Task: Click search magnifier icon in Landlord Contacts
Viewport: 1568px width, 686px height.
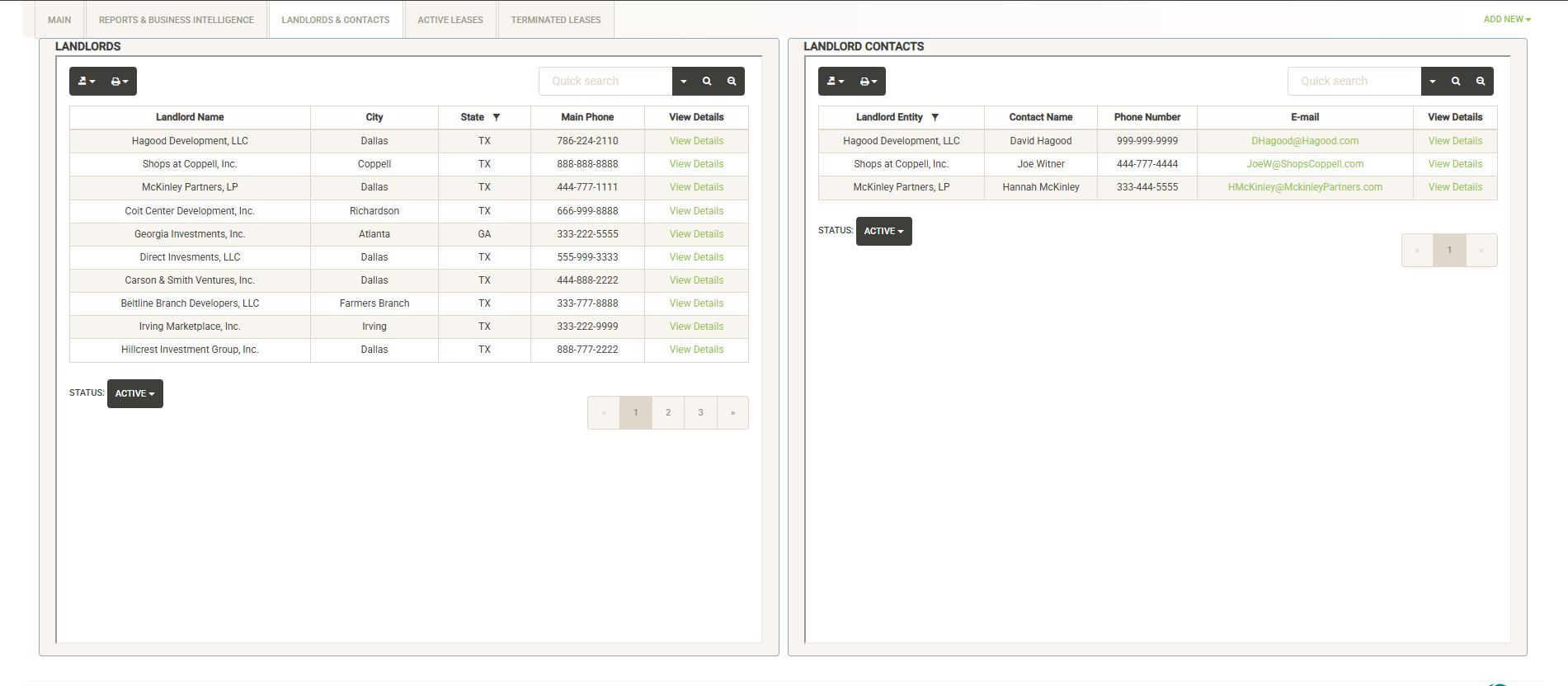Action: pyautogui.click(x=1456, y=82)
